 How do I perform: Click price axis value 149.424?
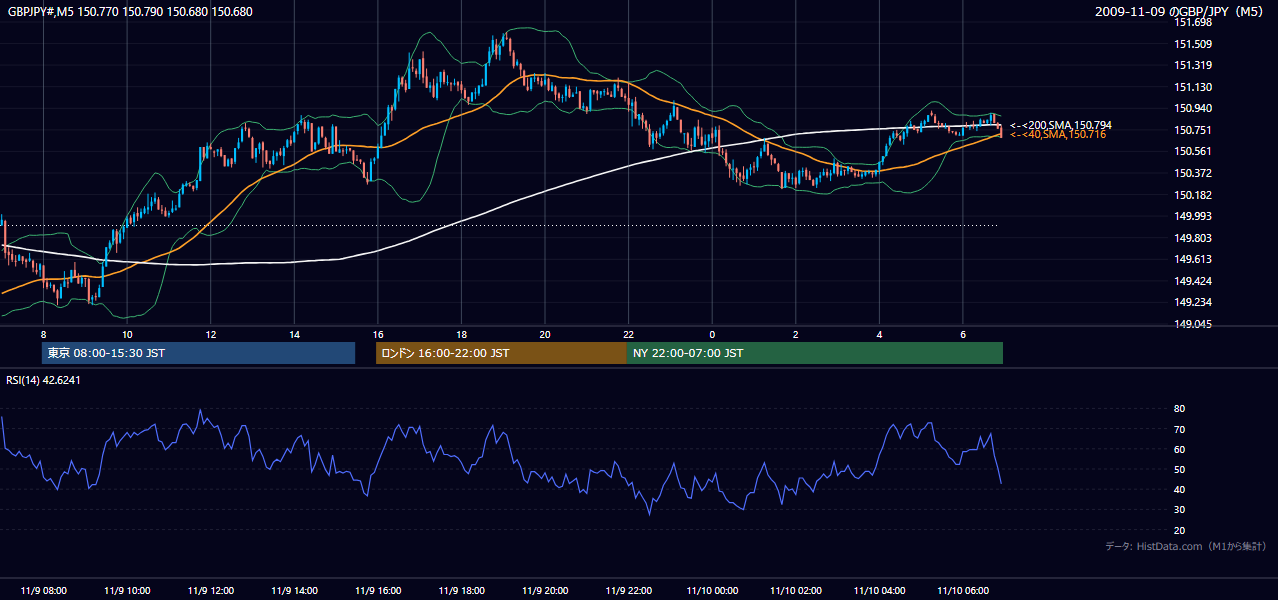pyautogui.click(x=1192, y=281)
